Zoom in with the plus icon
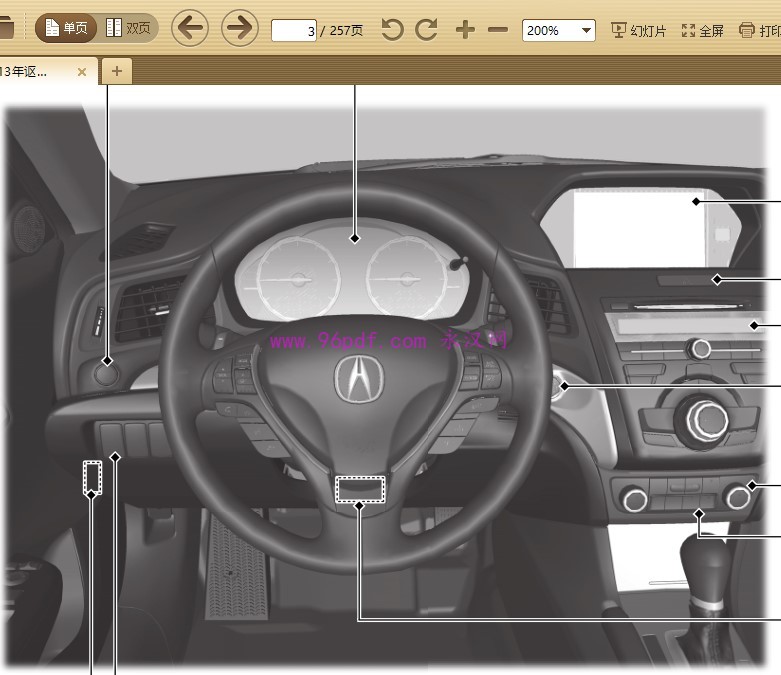Viewport: 781px width, 675px height. coord(465,30)
